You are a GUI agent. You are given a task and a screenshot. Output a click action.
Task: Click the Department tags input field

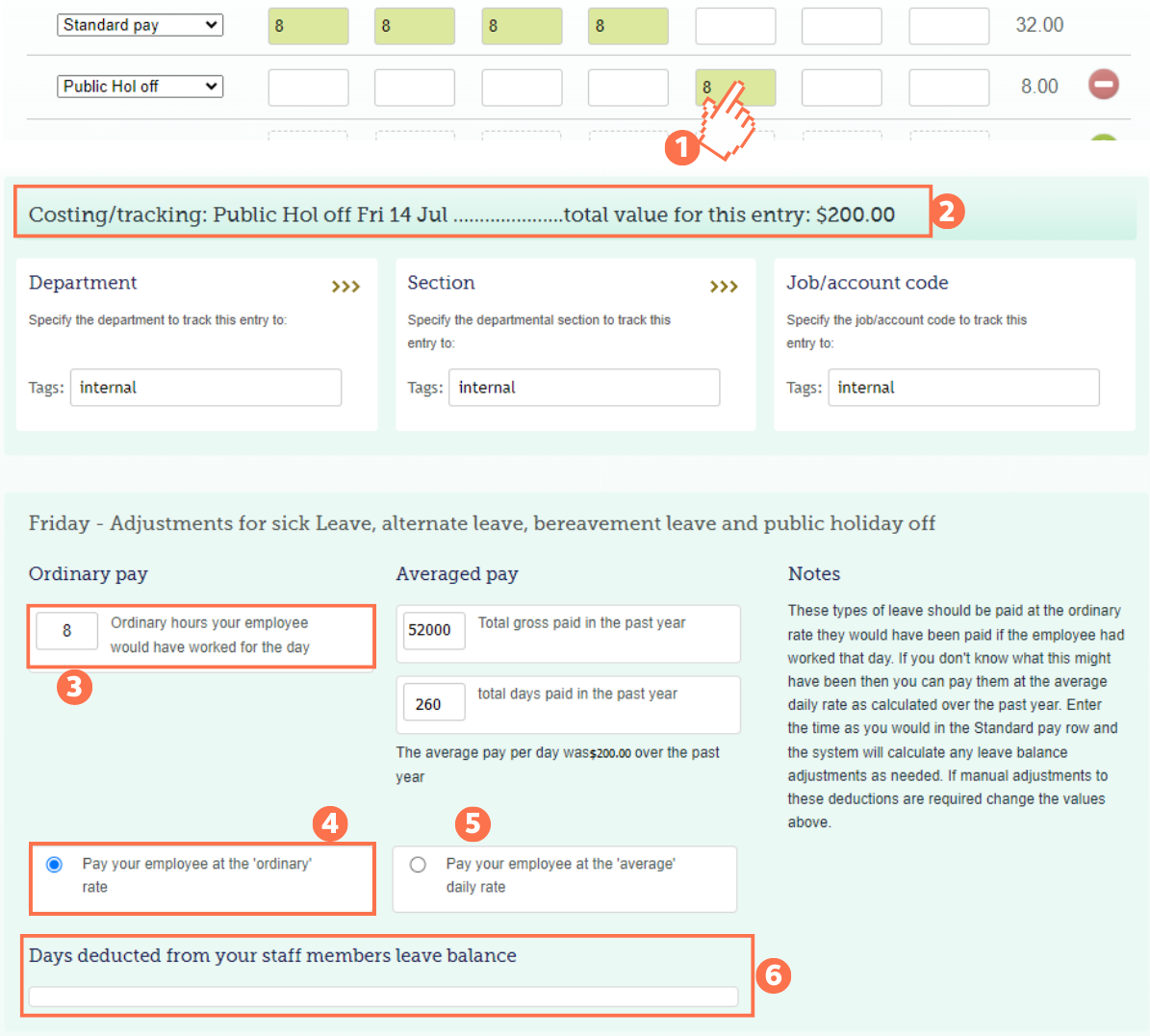206,388
